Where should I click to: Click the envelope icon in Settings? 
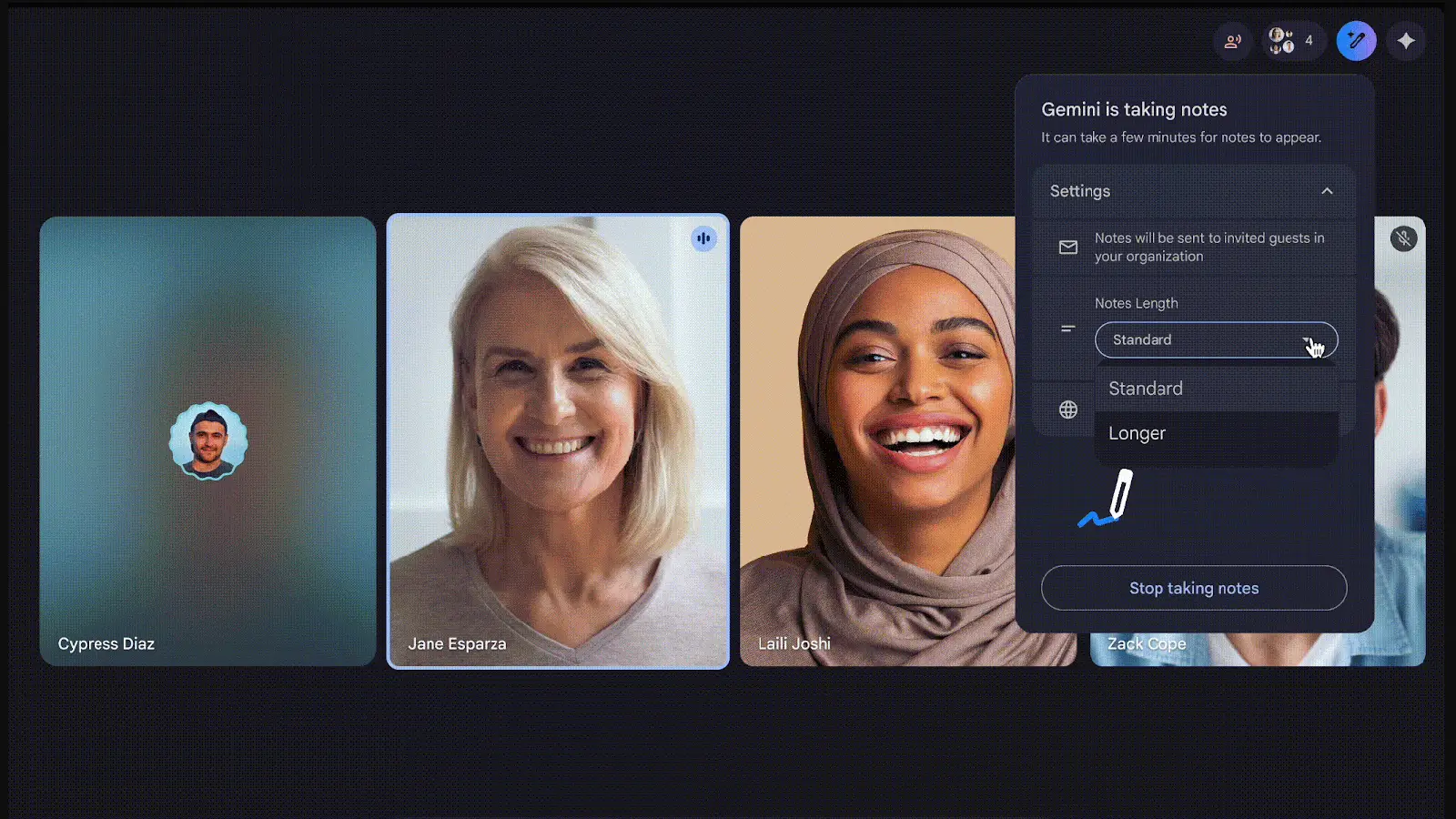click(x=1068, y=248)
